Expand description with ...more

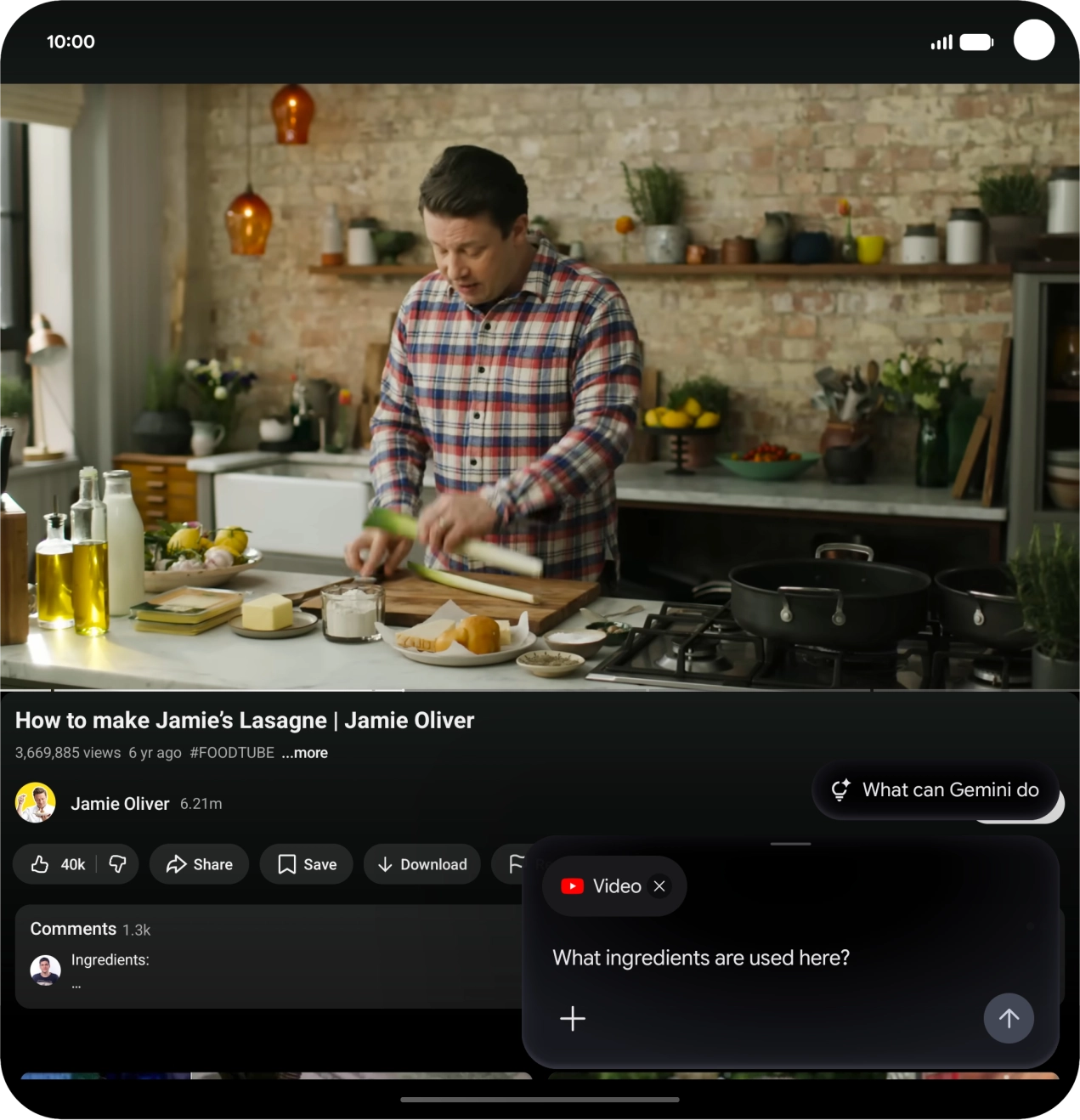pyautogui.click(x=305, y=753)
